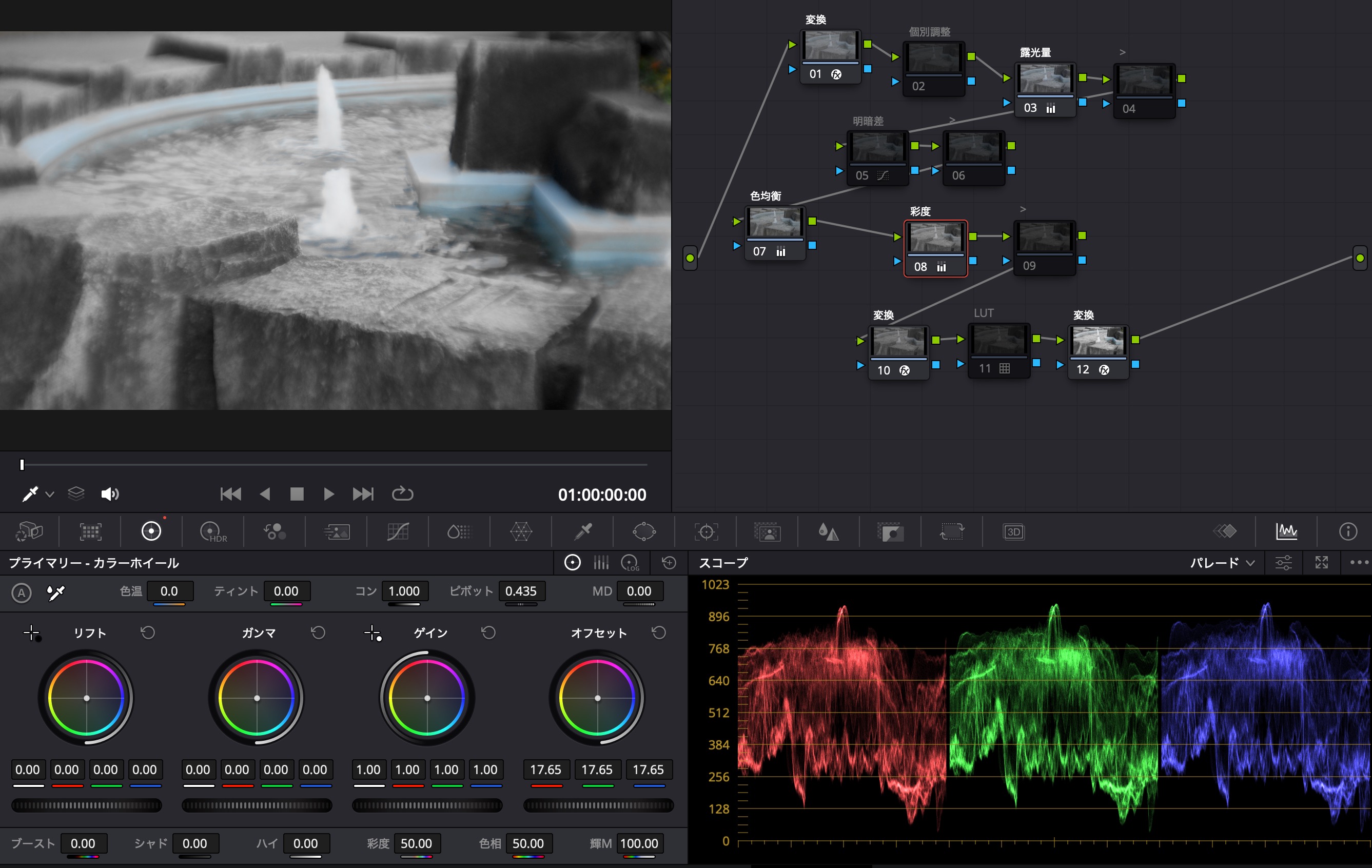Select the Qualifier eyedropper palette
The height and width of the screenshot is (868, 1372).
[583, 532]
